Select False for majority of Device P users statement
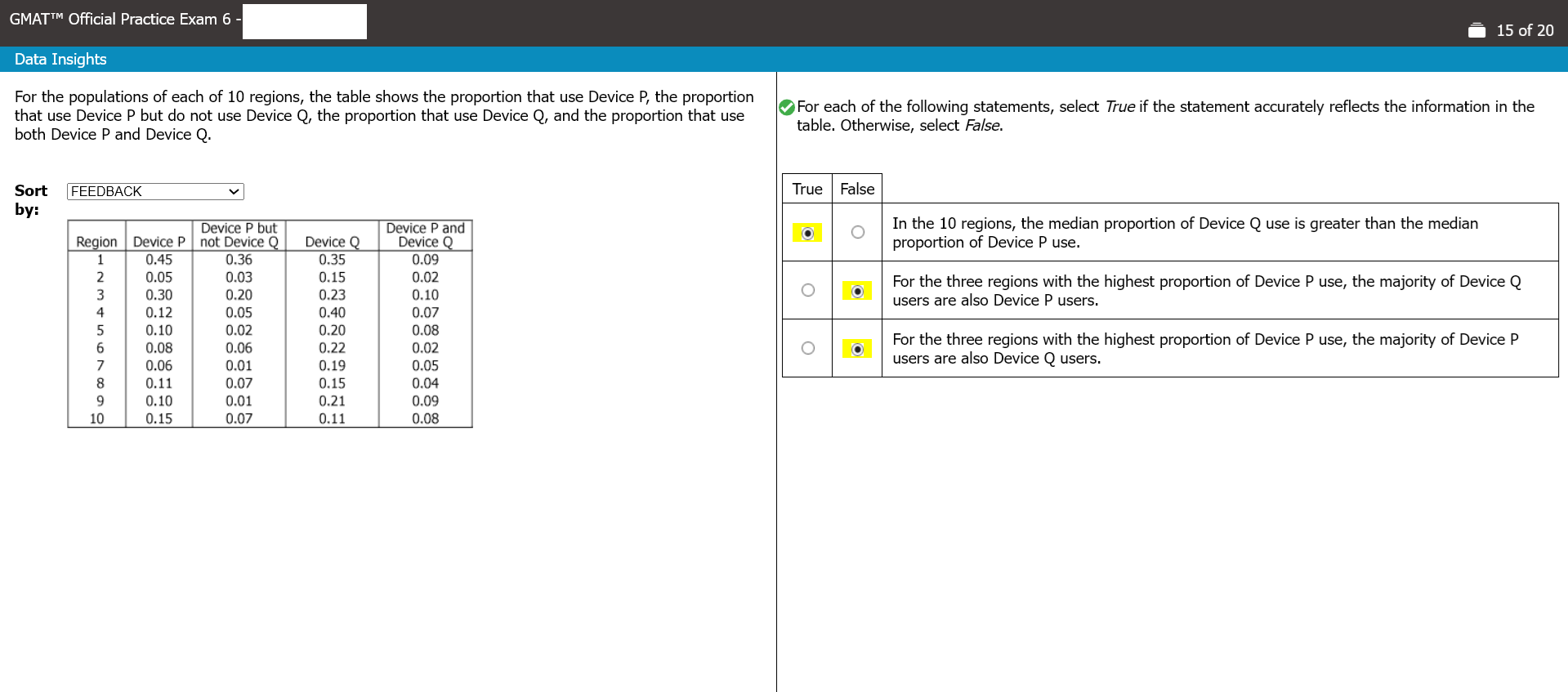 [x=857, y=349]
